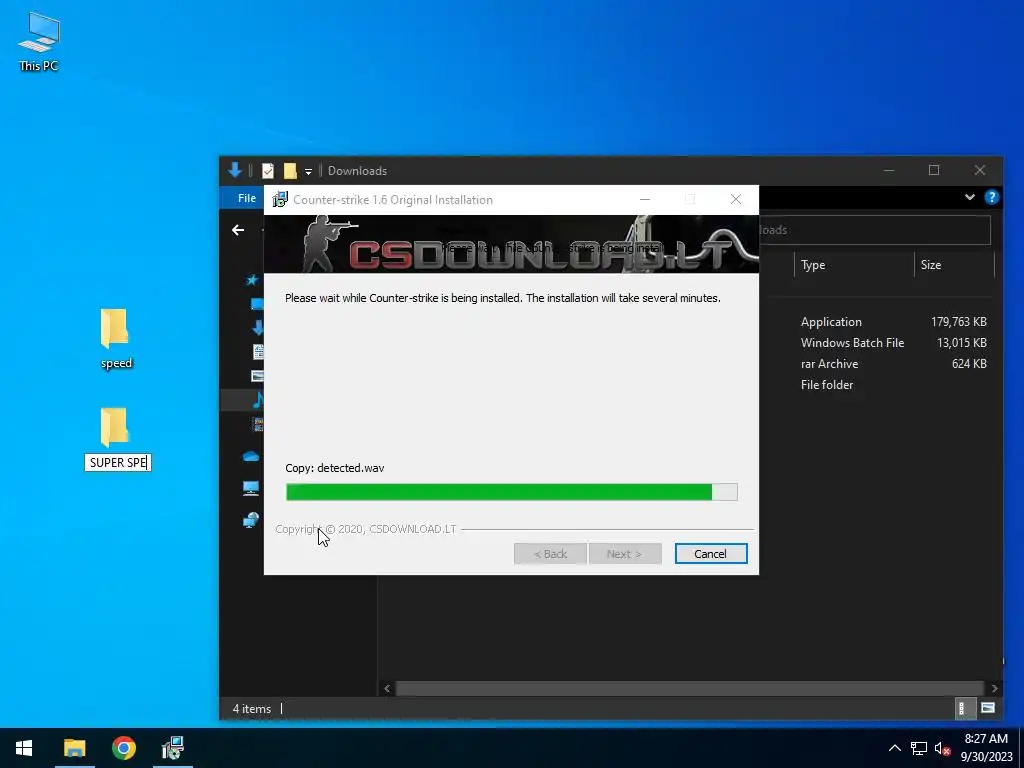Click the SUPER SPE rename text box
Viewport: 1024px width, 768px height.
(118, 462)
